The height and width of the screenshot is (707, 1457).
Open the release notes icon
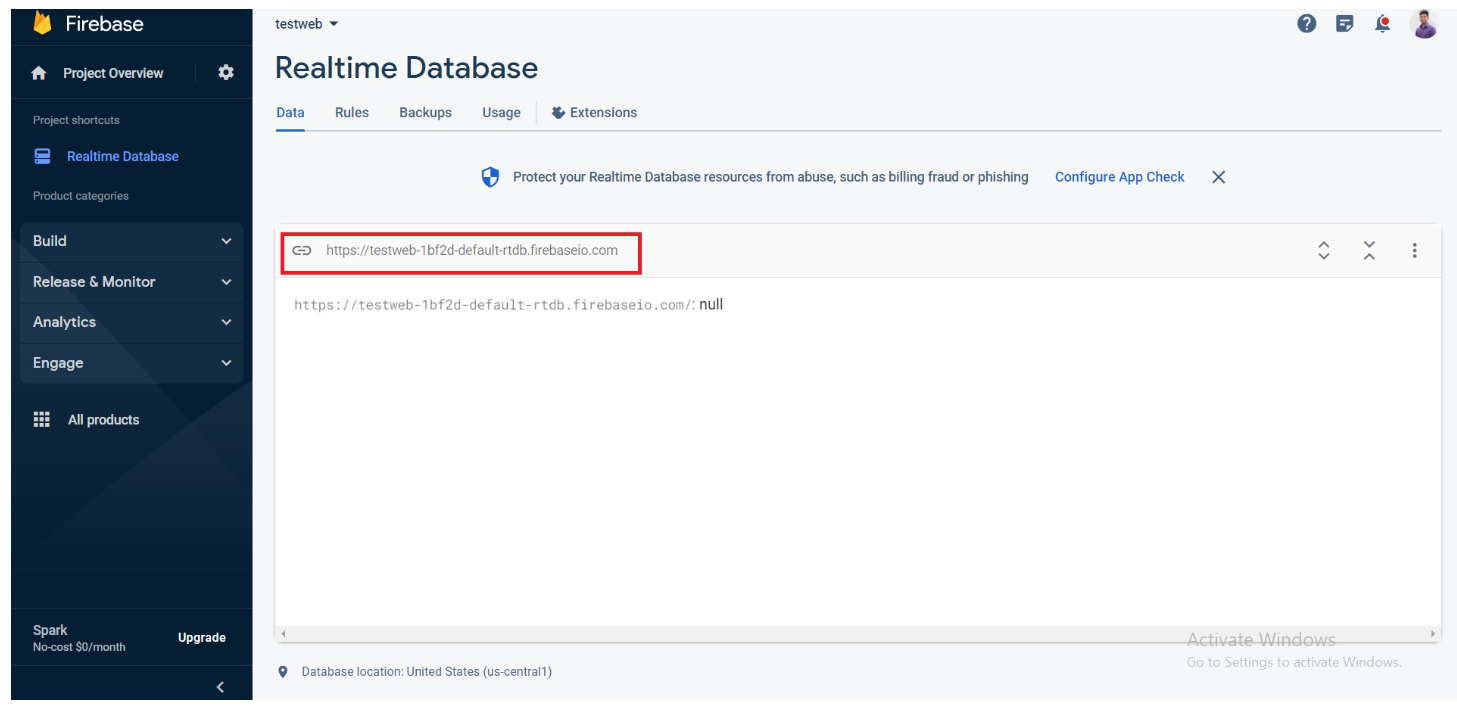pos(1345,24)
